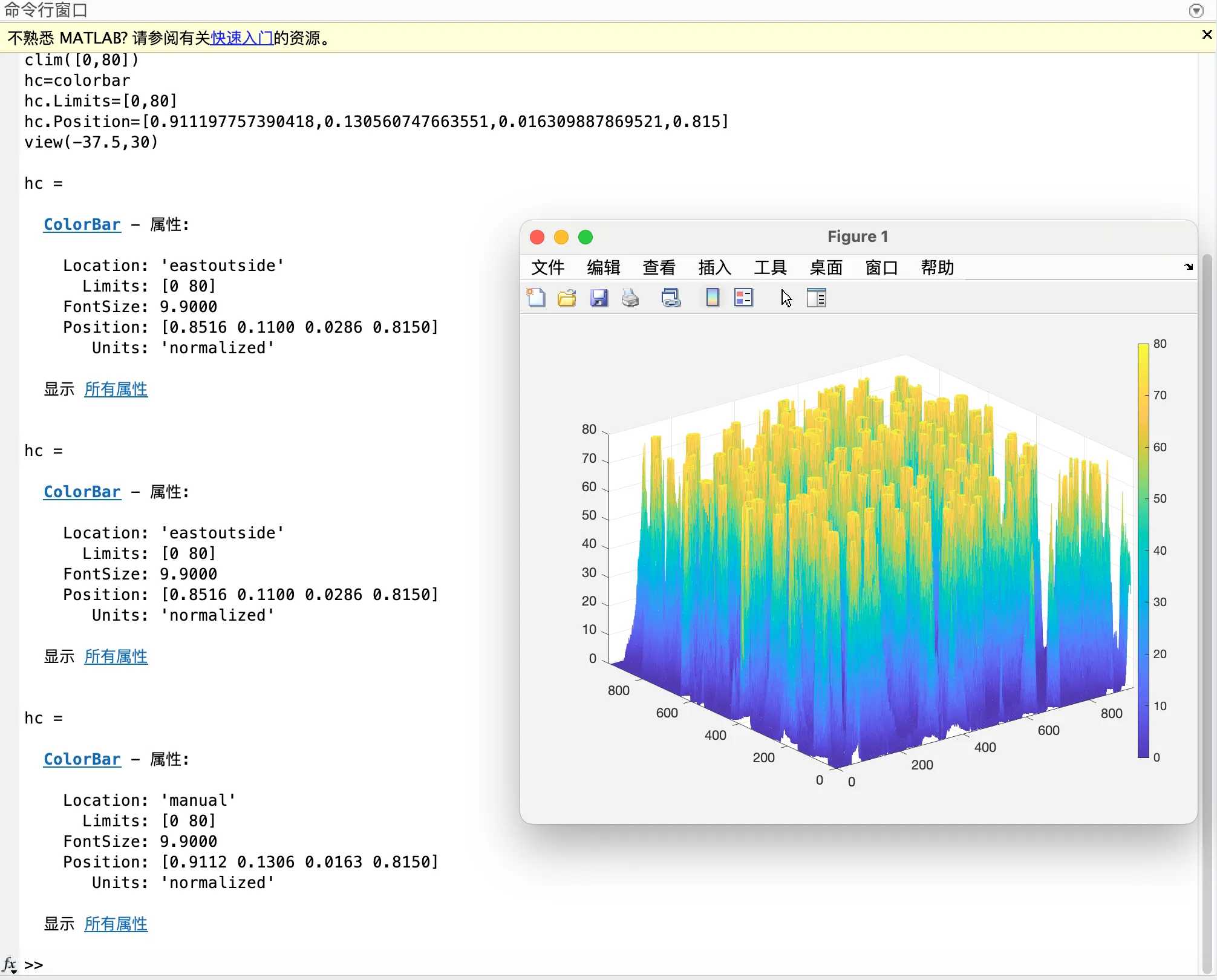Close Figure 1 with the red button
Screen dimensions: 1217x980
click(x=537, y=237)
